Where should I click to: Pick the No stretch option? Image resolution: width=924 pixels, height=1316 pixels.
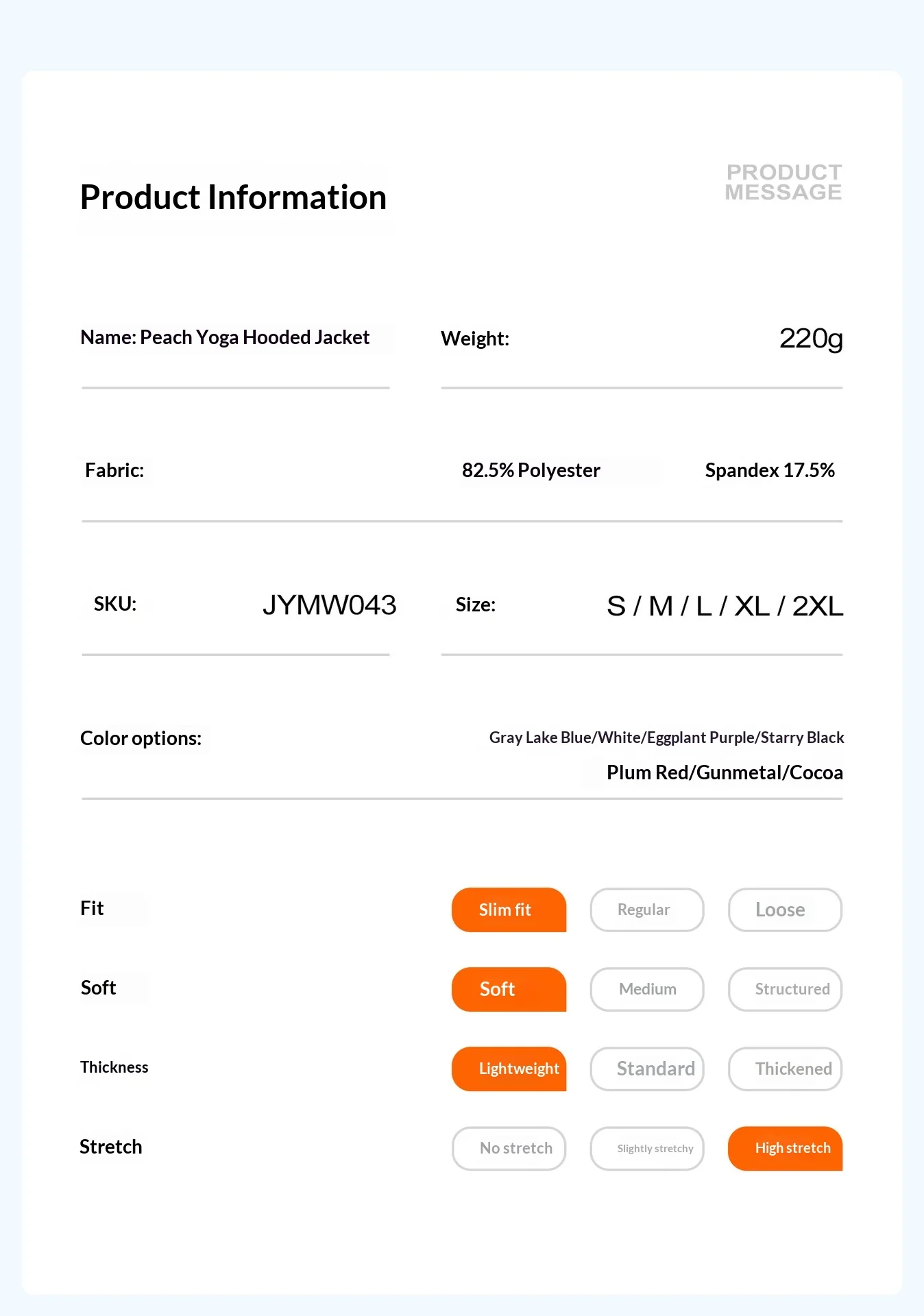509,1148
